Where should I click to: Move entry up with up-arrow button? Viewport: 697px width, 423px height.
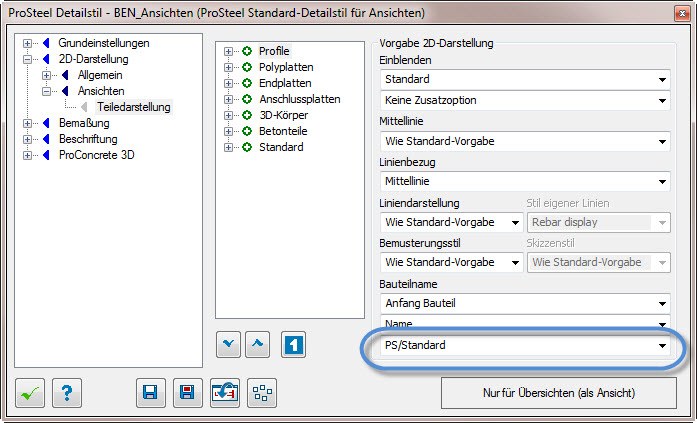click(x=257, y=344)
